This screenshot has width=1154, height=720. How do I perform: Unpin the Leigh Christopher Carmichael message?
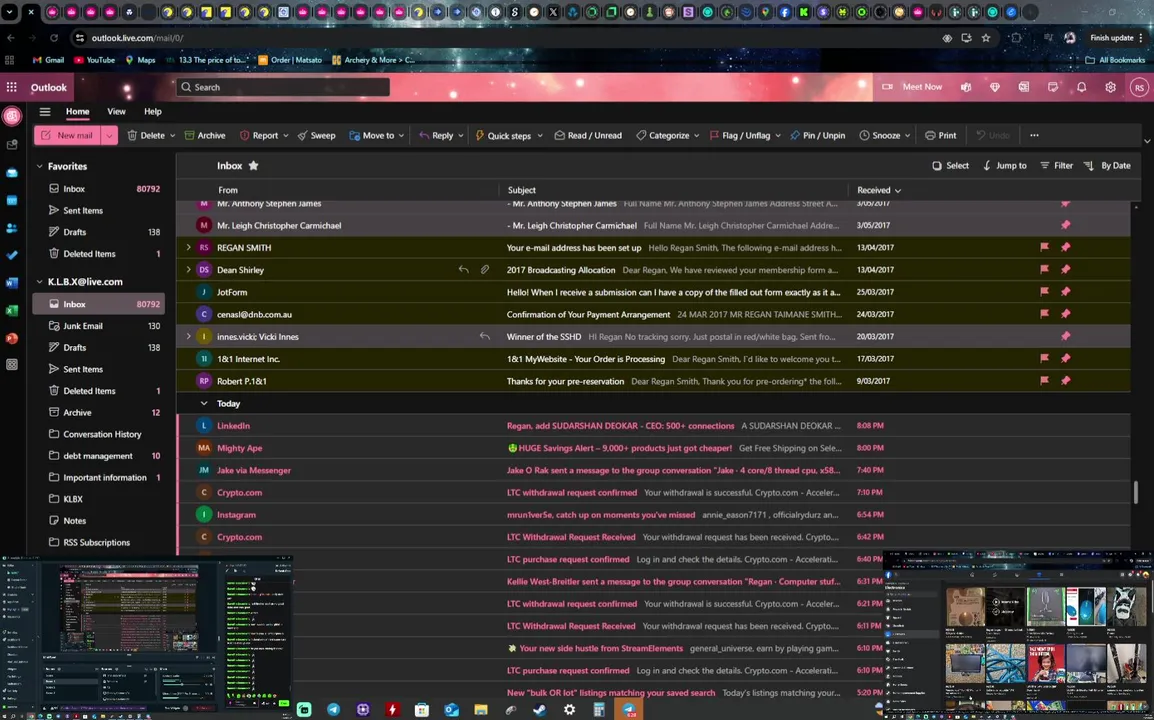(x=1066, y=225)
